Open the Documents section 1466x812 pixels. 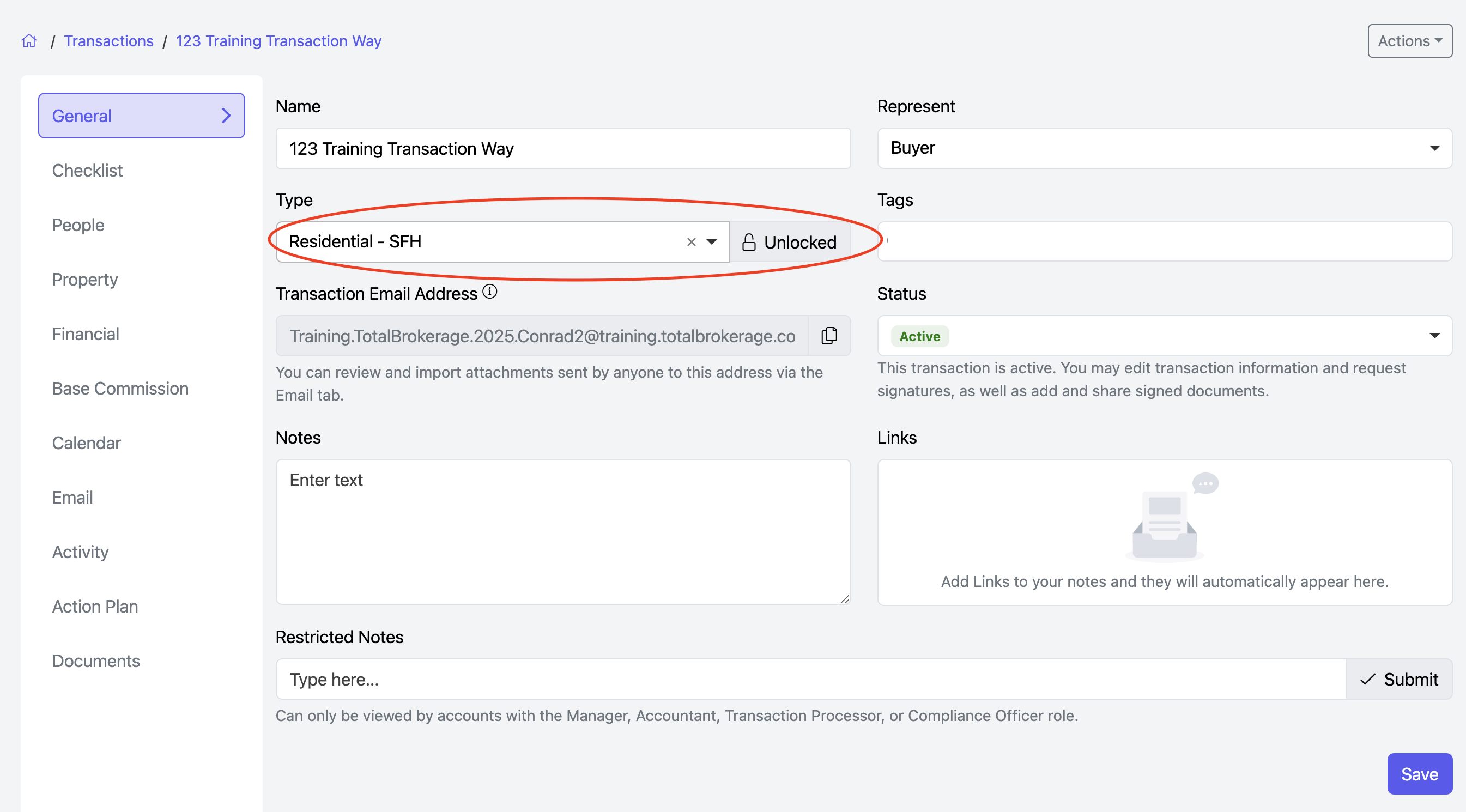95,660
